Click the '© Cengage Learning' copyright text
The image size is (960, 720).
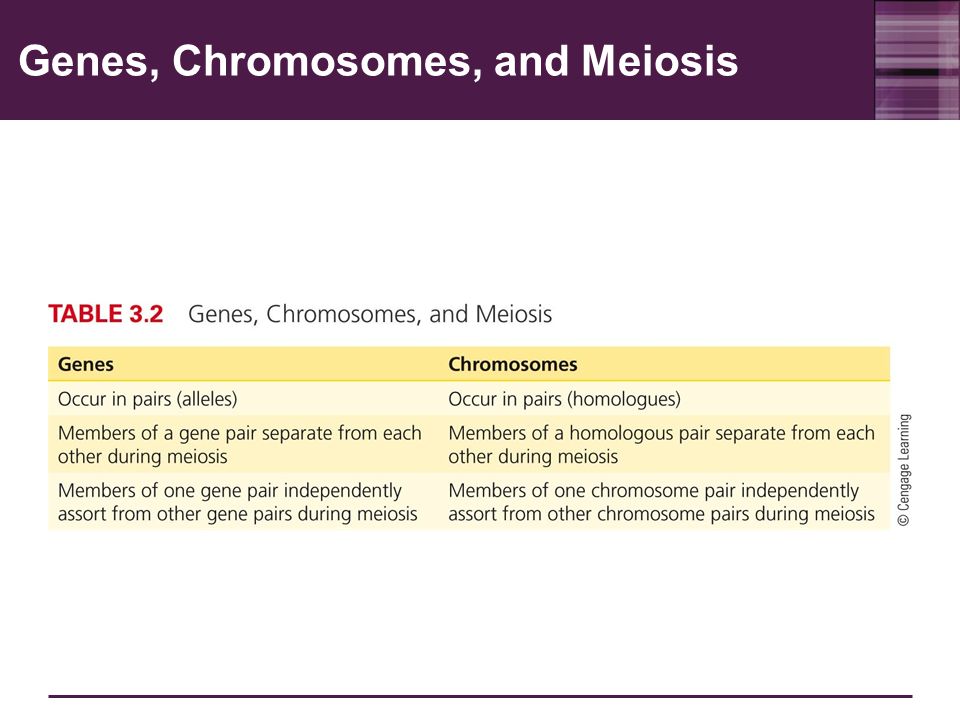(904, 470)
